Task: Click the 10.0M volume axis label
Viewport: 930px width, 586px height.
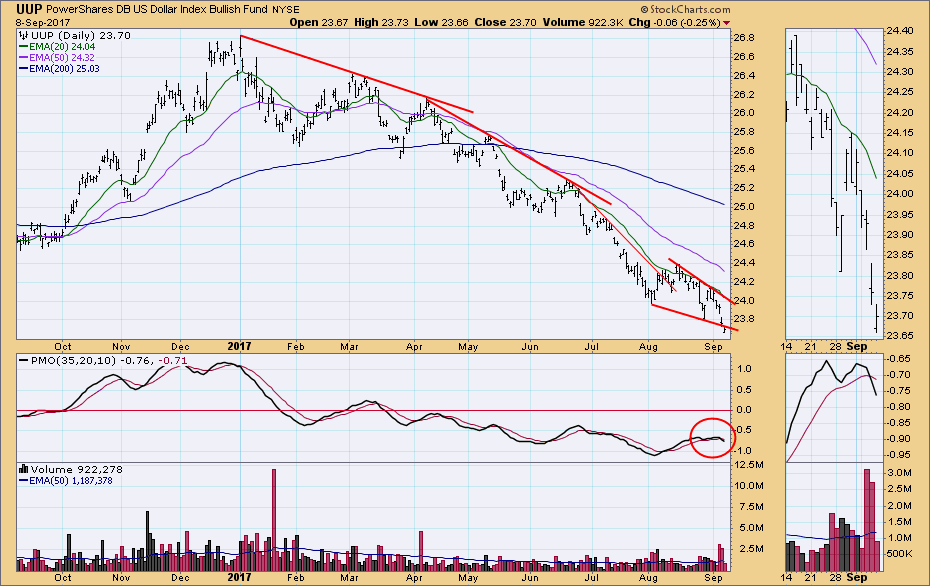Action: (749, 486)
